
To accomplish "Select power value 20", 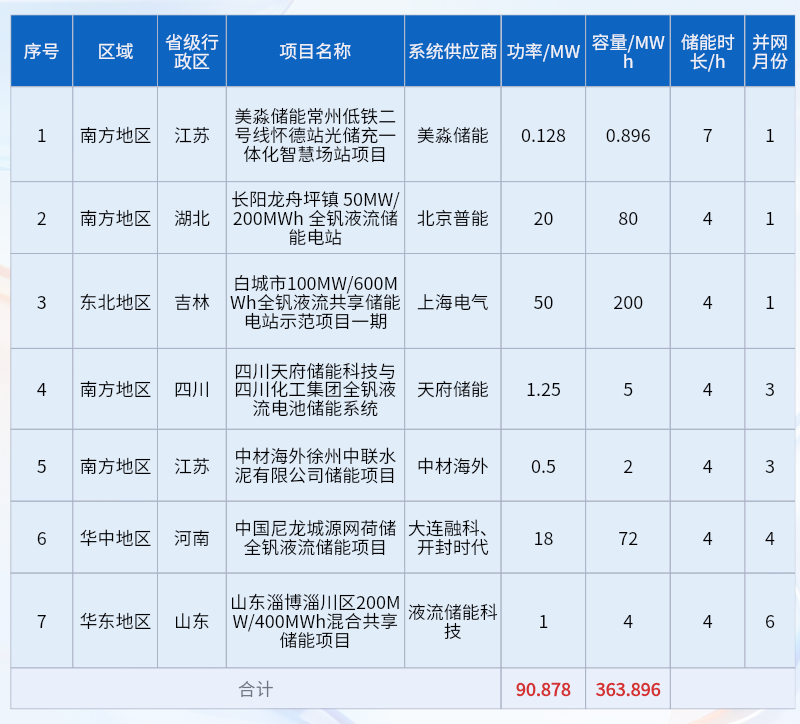I will tap(543, 218).
